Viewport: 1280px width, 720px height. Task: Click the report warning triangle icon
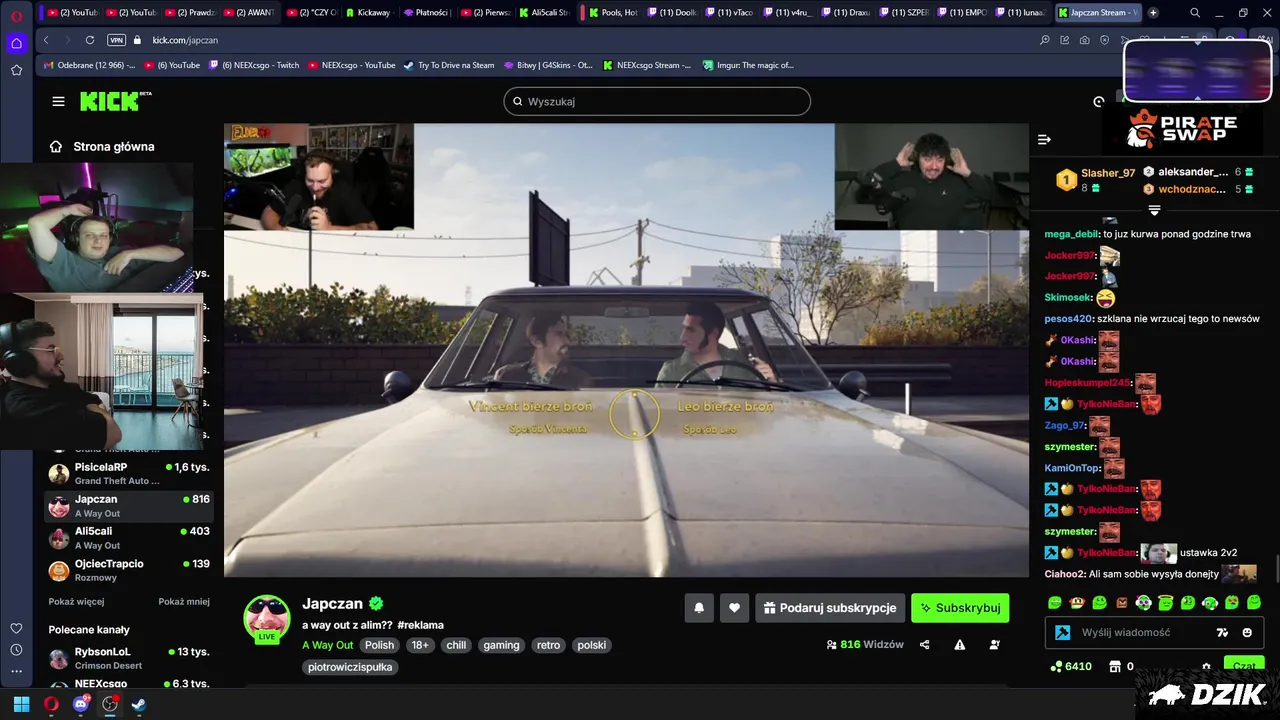click(959, 645)
